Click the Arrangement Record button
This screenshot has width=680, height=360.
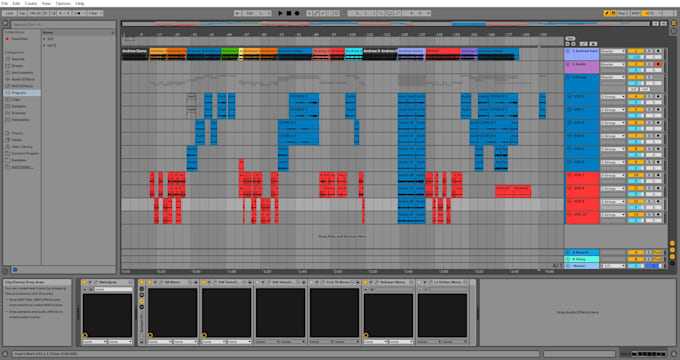(297, 13)
